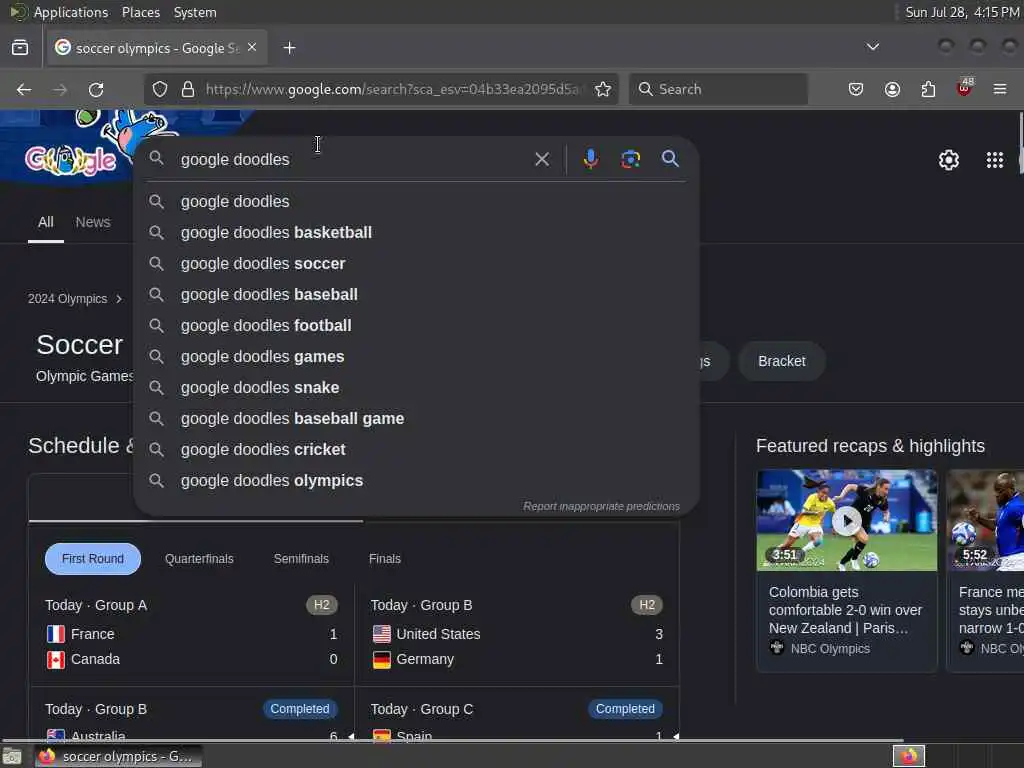Go back one page in Firefox
1024x768 pixels.
pos(24,89)
